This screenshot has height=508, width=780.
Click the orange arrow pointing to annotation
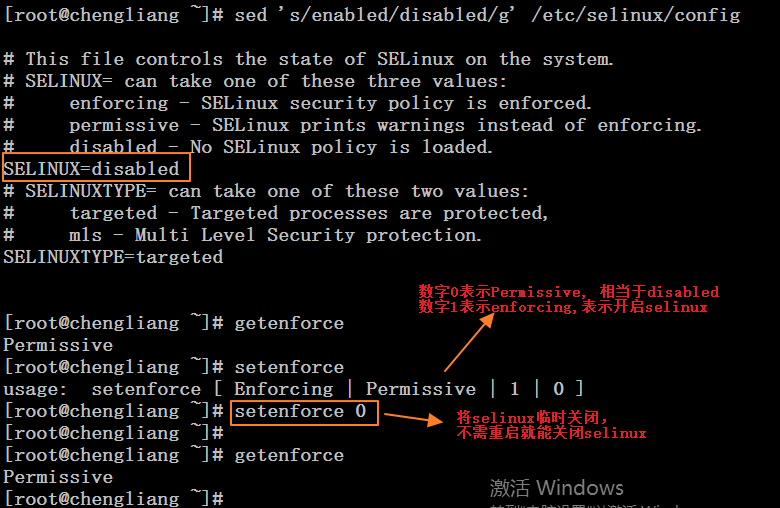(469, 343)
